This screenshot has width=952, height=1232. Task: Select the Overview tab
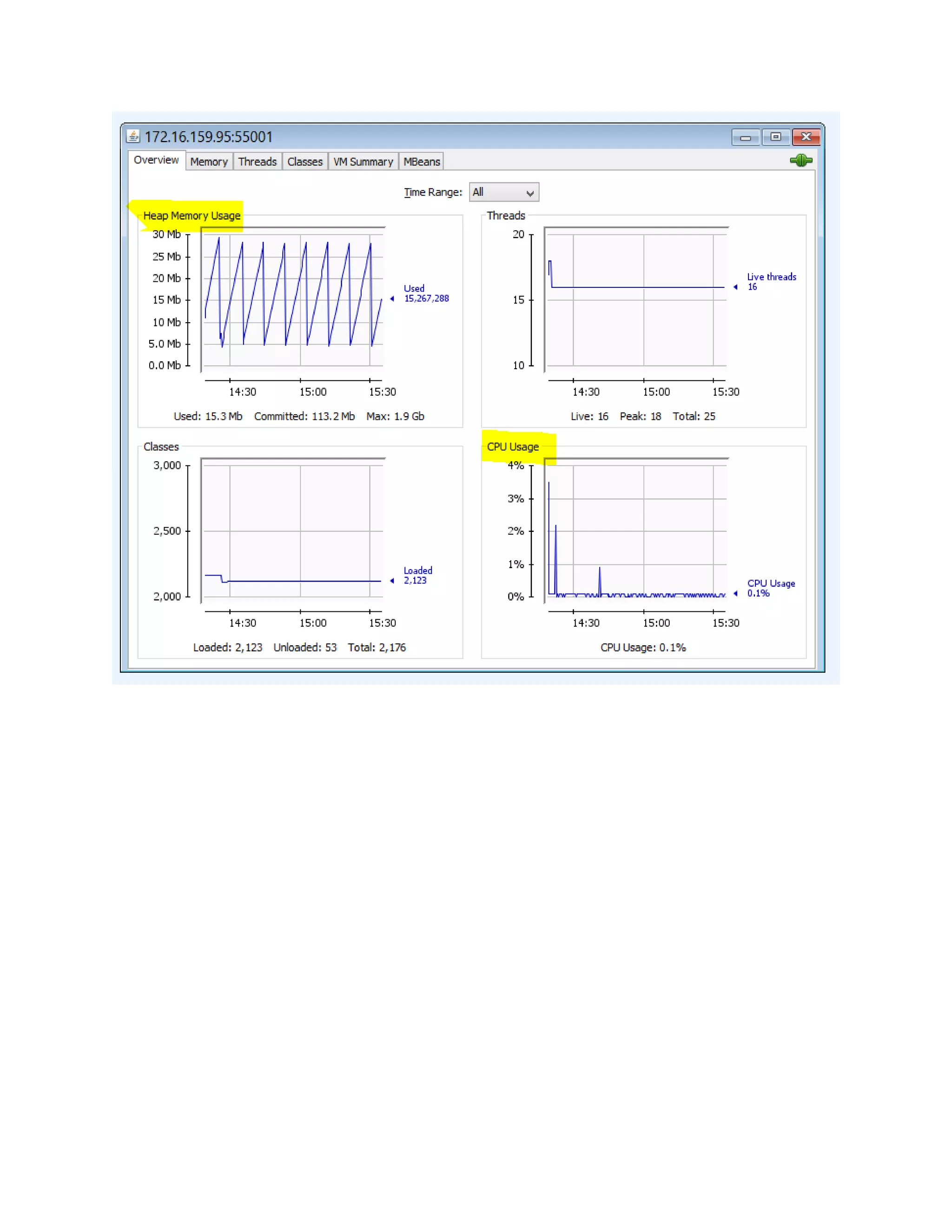[156, 160]
